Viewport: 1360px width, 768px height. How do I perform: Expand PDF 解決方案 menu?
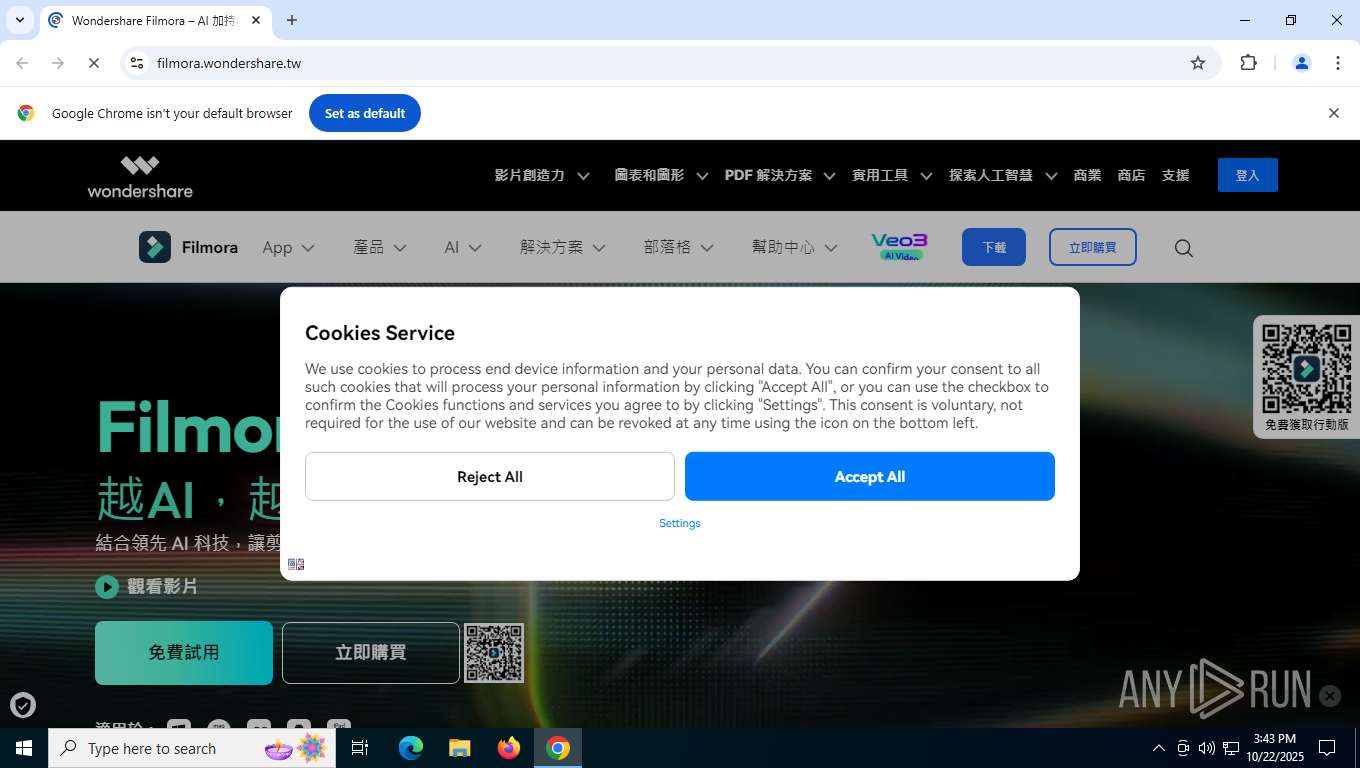pos(780,175)
